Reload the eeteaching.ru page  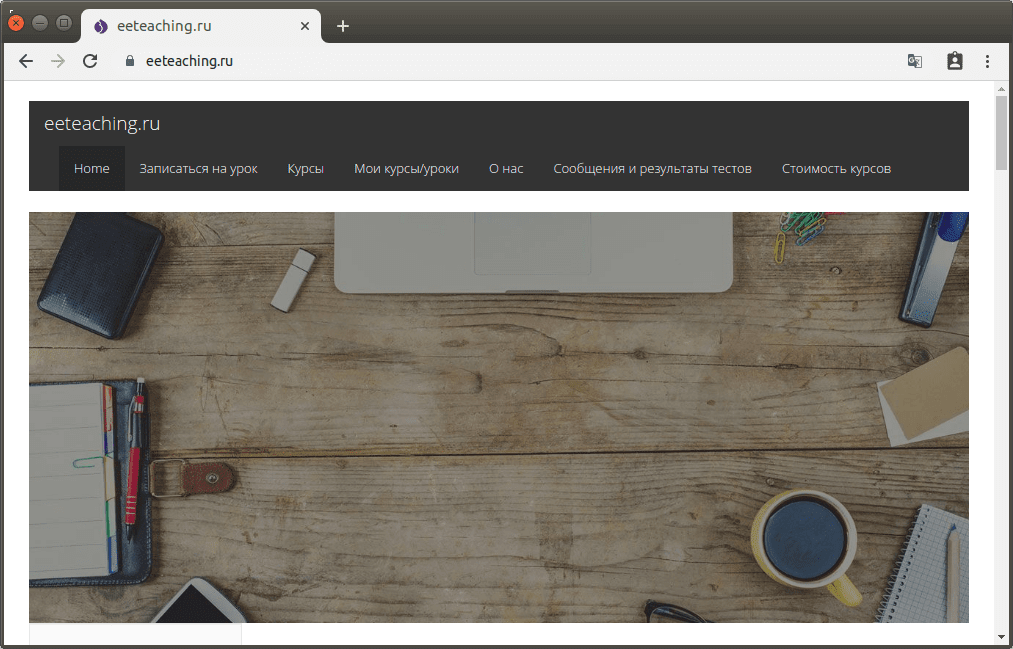(90, 61)
